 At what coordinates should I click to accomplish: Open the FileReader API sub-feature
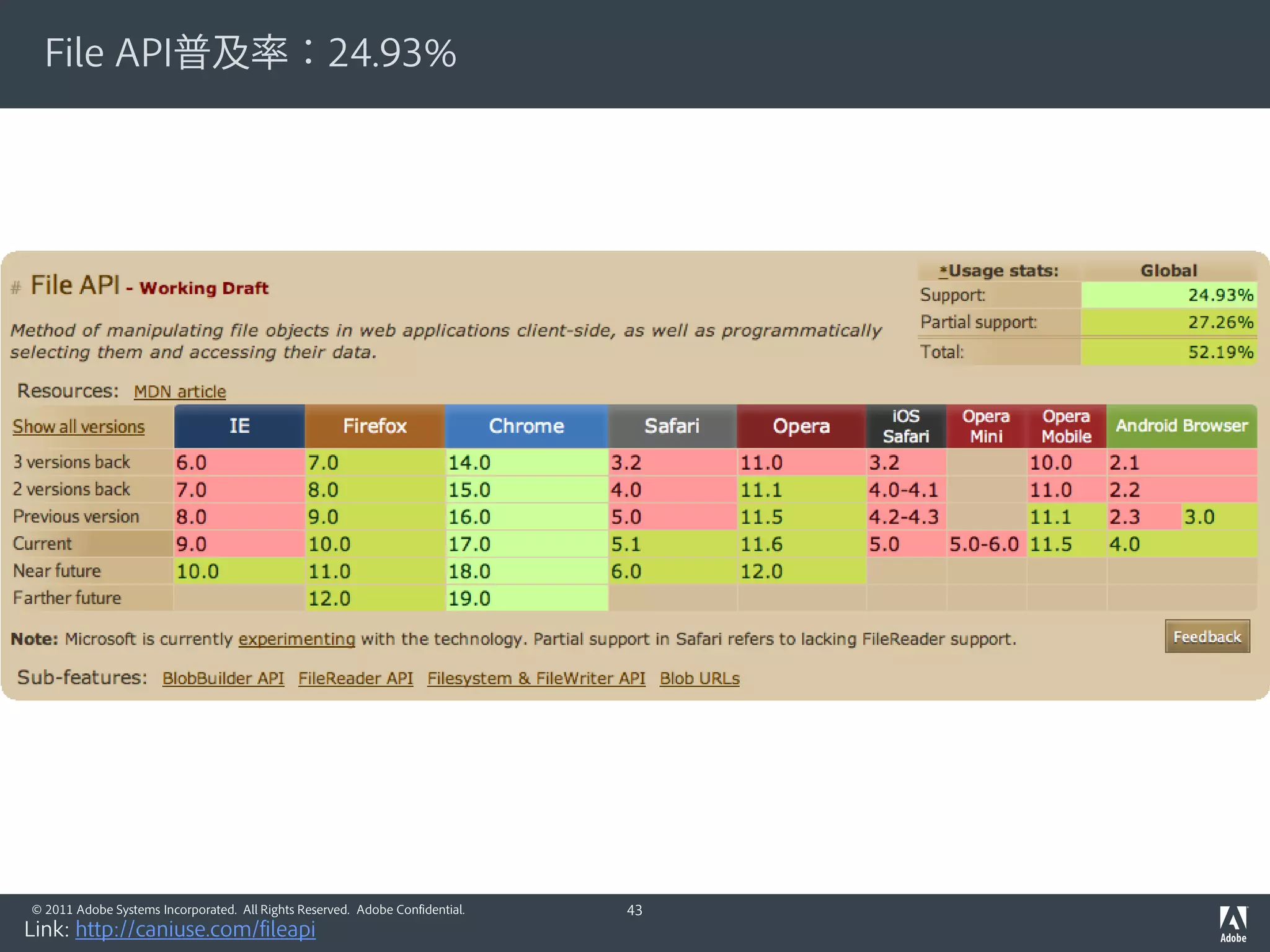355,678
